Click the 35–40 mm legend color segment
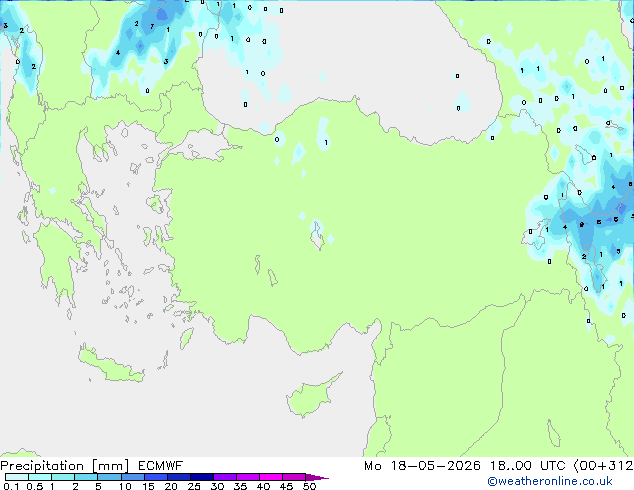 click(247, 477)
